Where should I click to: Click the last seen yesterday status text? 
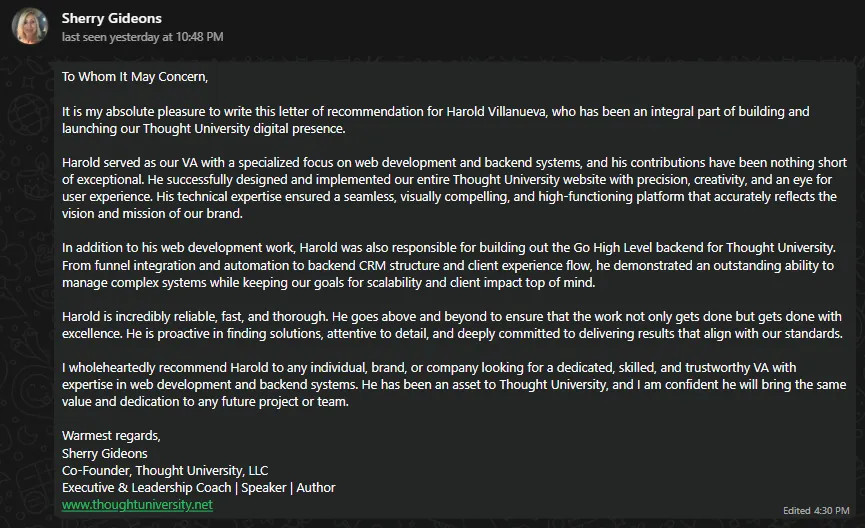point(142,37)
